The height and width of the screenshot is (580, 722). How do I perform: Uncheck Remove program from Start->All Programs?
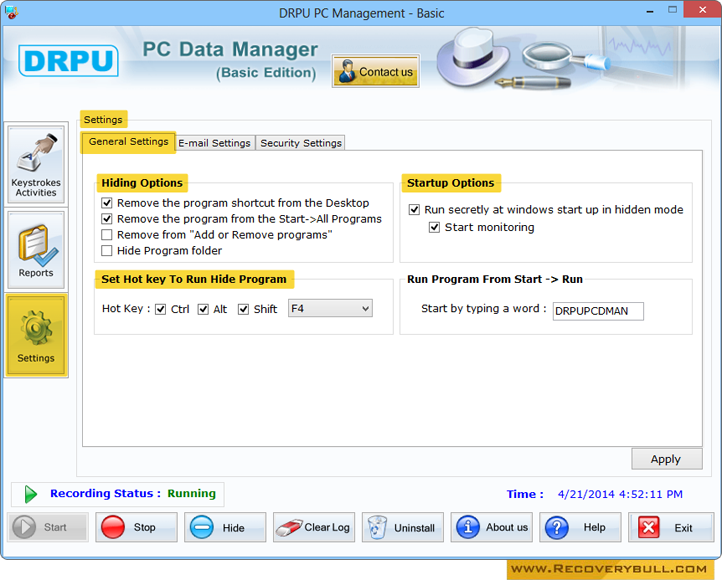tap(107, 219)
